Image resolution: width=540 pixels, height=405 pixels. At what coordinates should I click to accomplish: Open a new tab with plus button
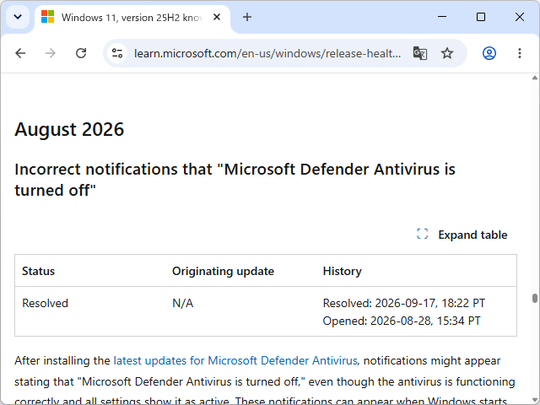click(x=247, y=17)
